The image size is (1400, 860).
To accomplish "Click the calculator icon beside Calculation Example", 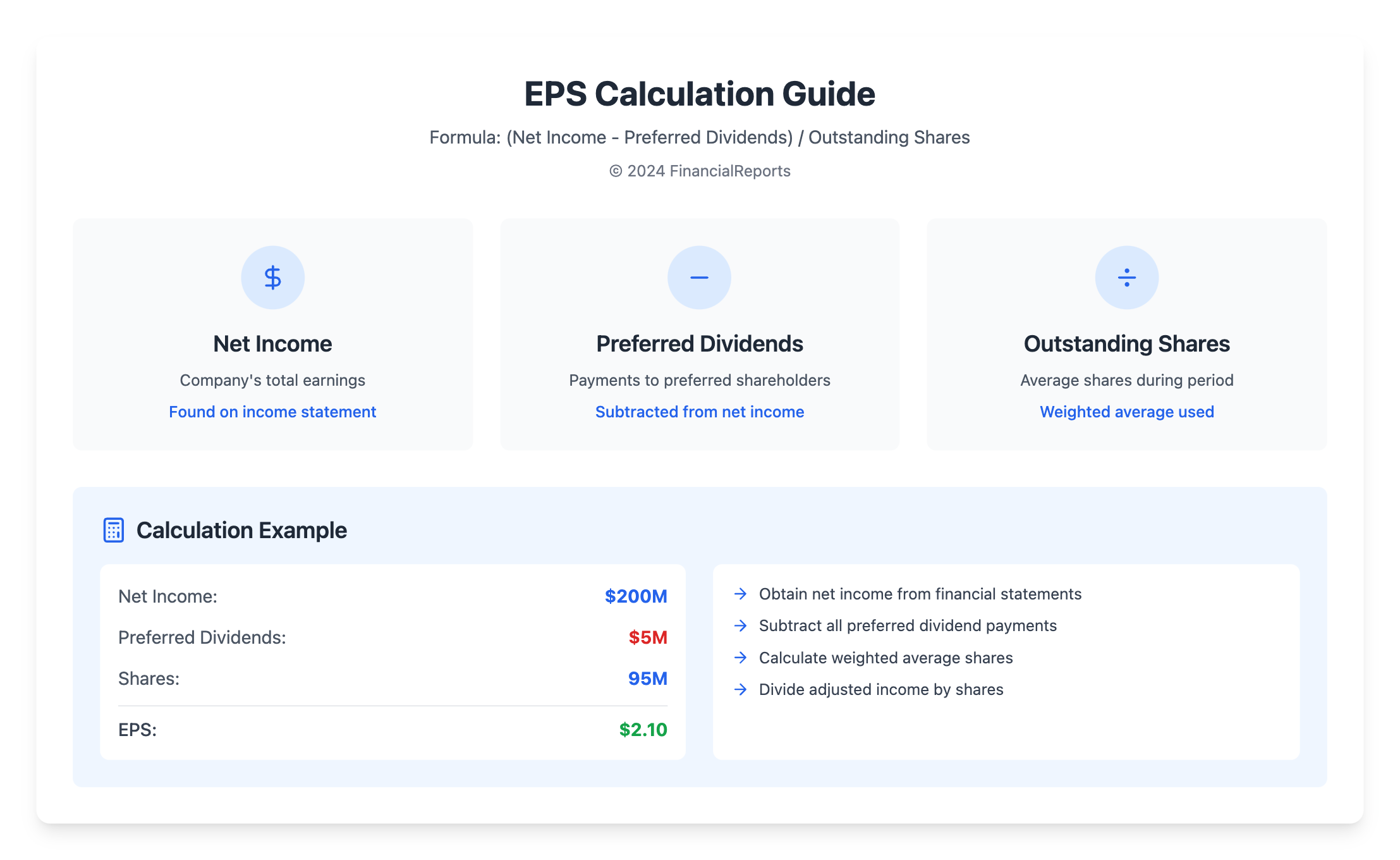I will point(114,530).
